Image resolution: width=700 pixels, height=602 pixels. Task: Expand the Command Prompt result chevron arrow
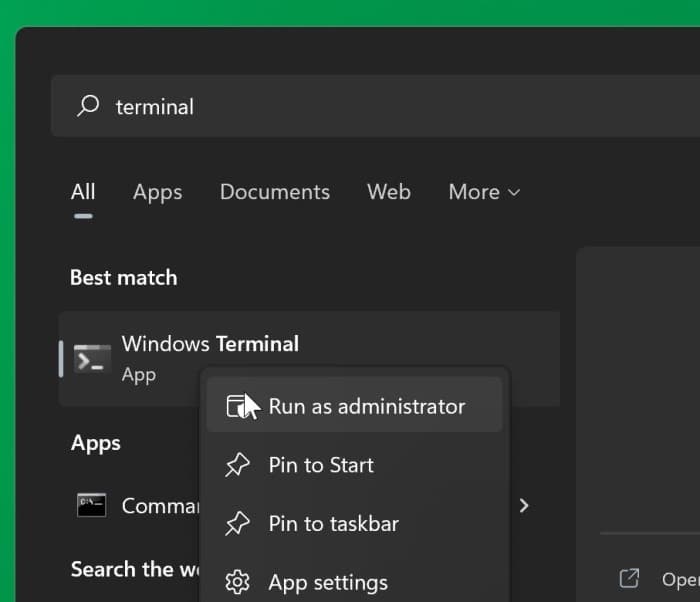(524, 506)
